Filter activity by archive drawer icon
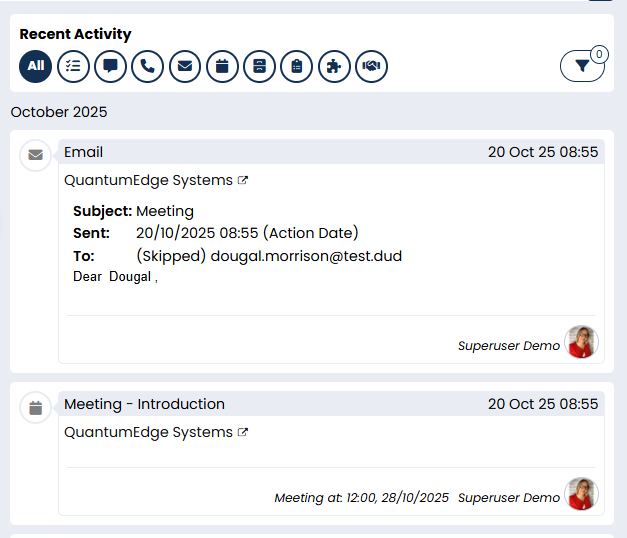The image size is (627, 538). [259, 67]
